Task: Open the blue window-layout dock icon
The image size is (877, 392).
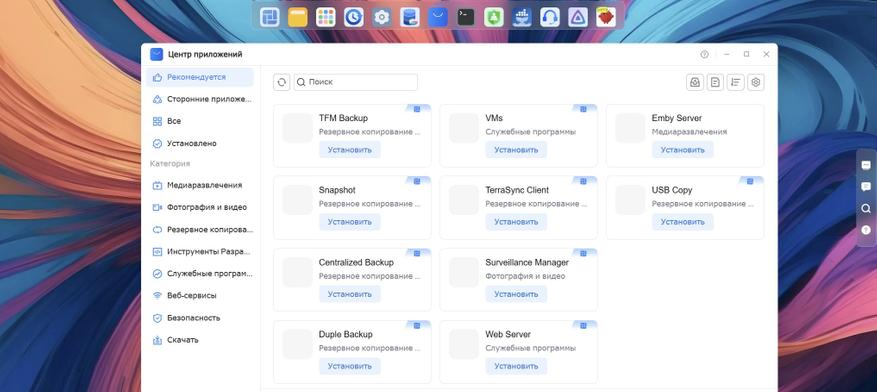Action: click(270, 17)
